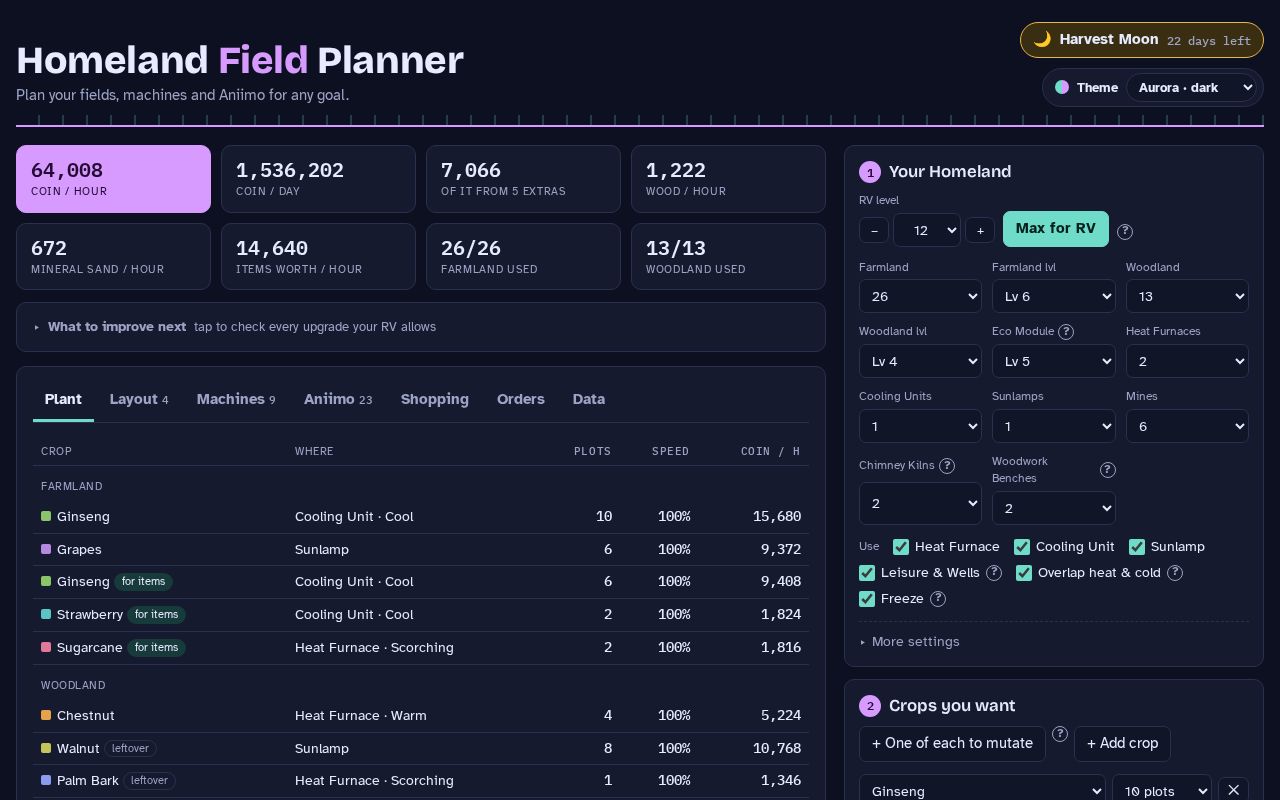This screenshot has width=1280, height=800.
Task: Click the Harvest Moon badge
Action: 1142,40
